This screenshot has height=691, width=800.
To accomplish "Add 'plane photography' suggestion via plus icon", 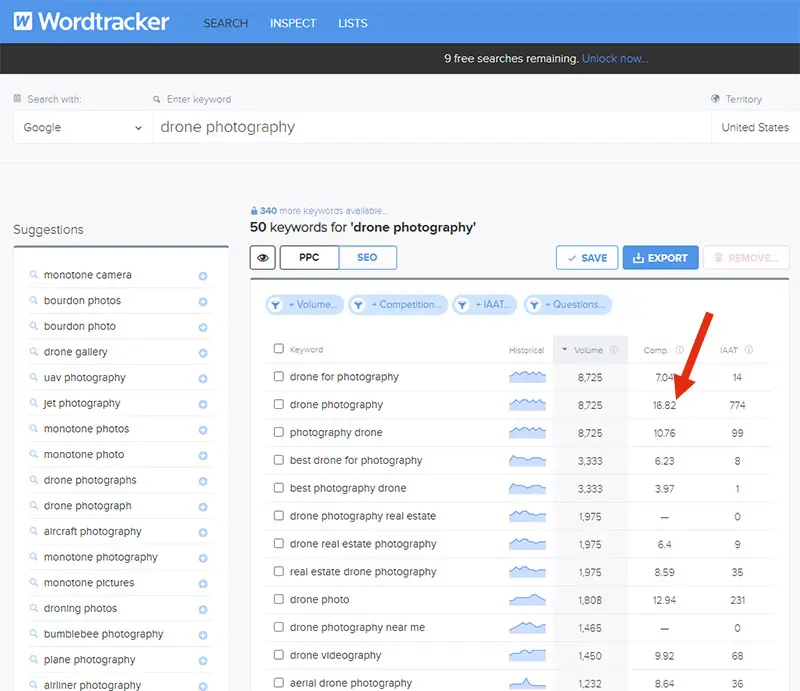I will pos(203,661).
